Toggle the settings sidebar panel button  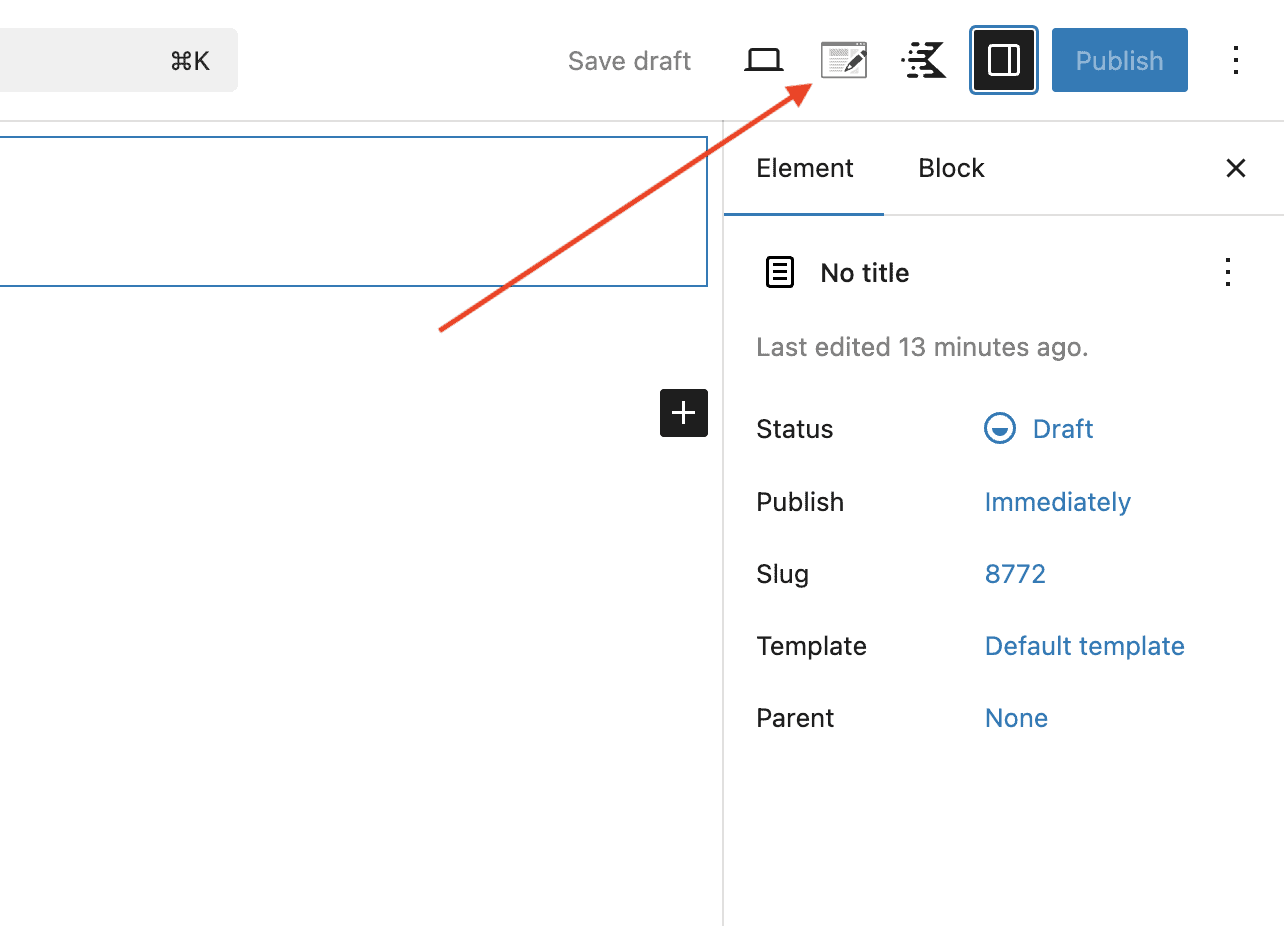coord(1003,61)
